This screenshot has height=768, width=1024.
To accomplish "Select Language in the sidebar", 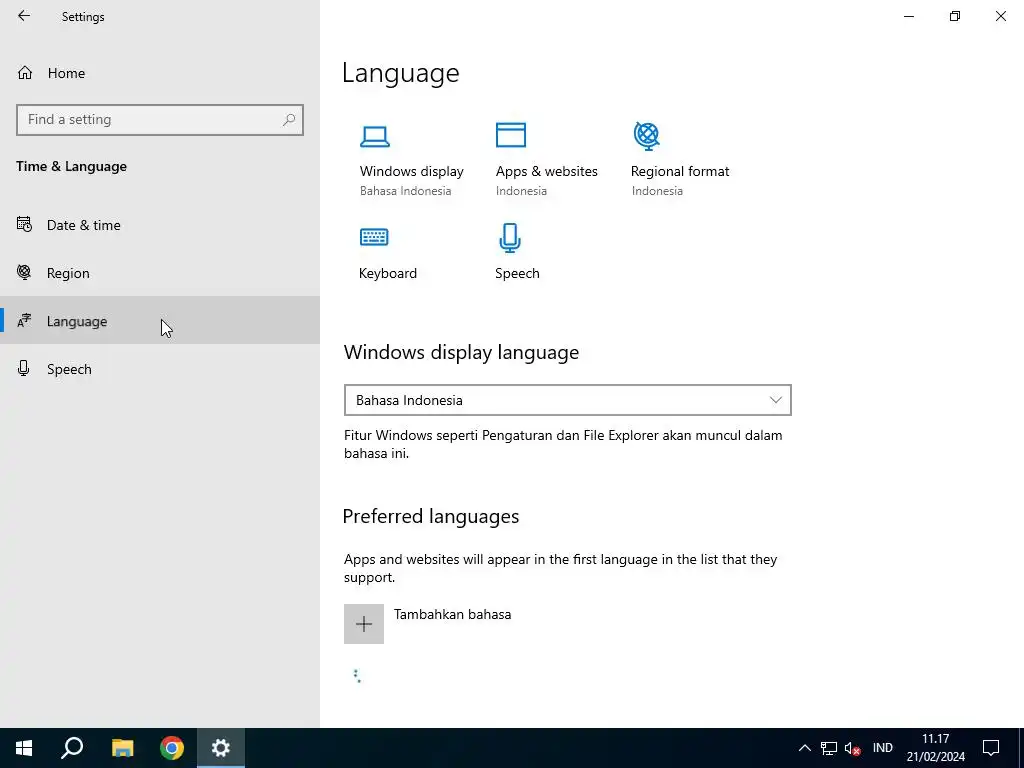I will coord(159,321).
